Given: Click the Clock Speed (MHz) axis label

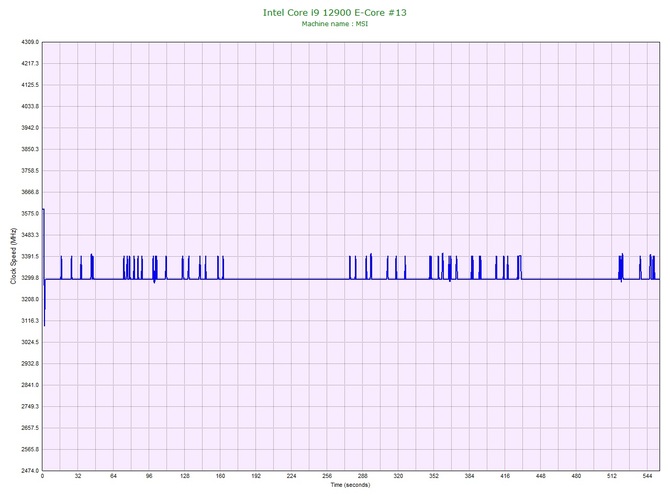Looking at the screenshot, I should point(13,256).
